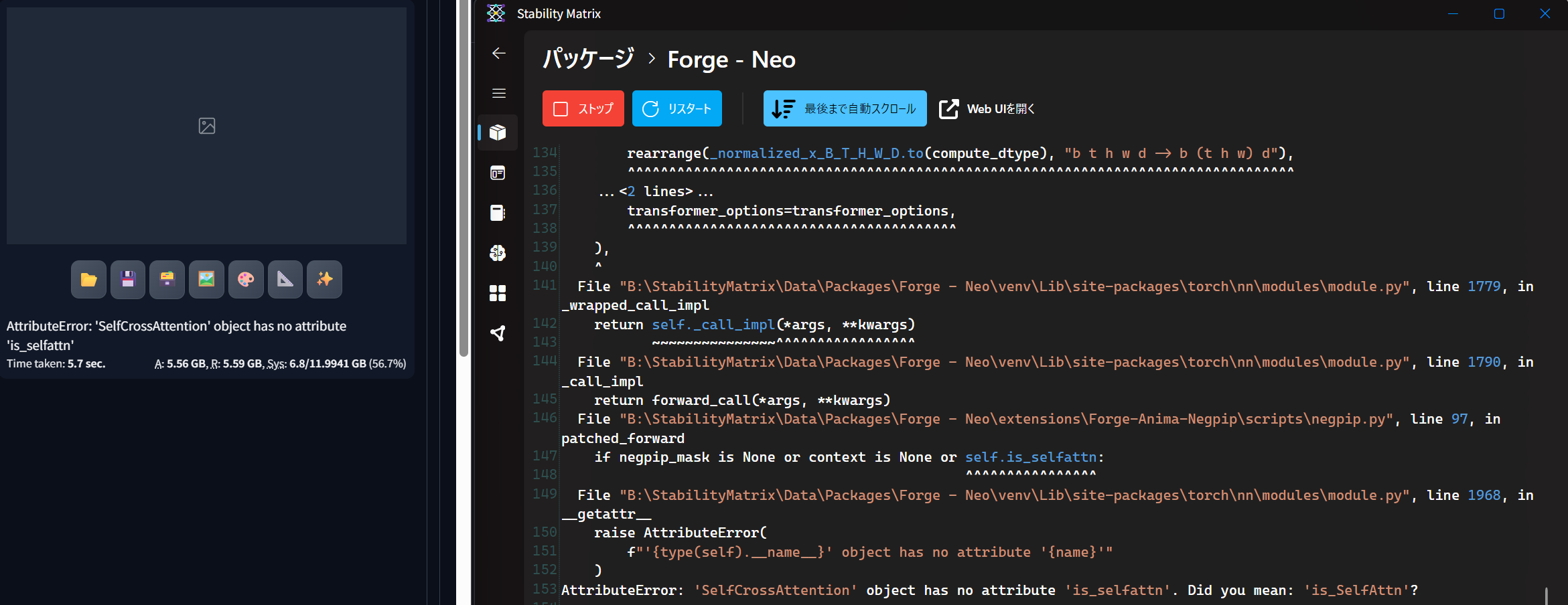Toggle 最後まで自動スクロール auto-scroll
Viewport: 1568px width, 605px height.
coord(845,108)
